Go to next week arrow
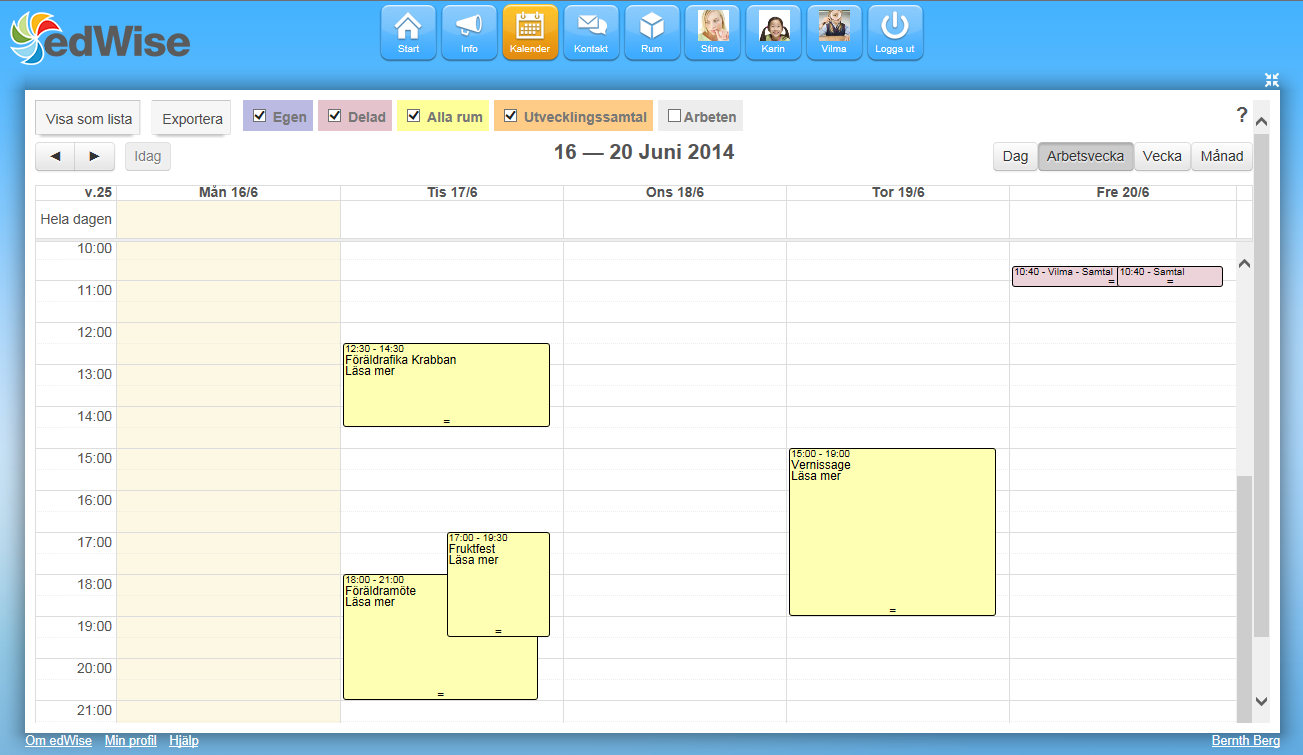 [x=95, y=156]
